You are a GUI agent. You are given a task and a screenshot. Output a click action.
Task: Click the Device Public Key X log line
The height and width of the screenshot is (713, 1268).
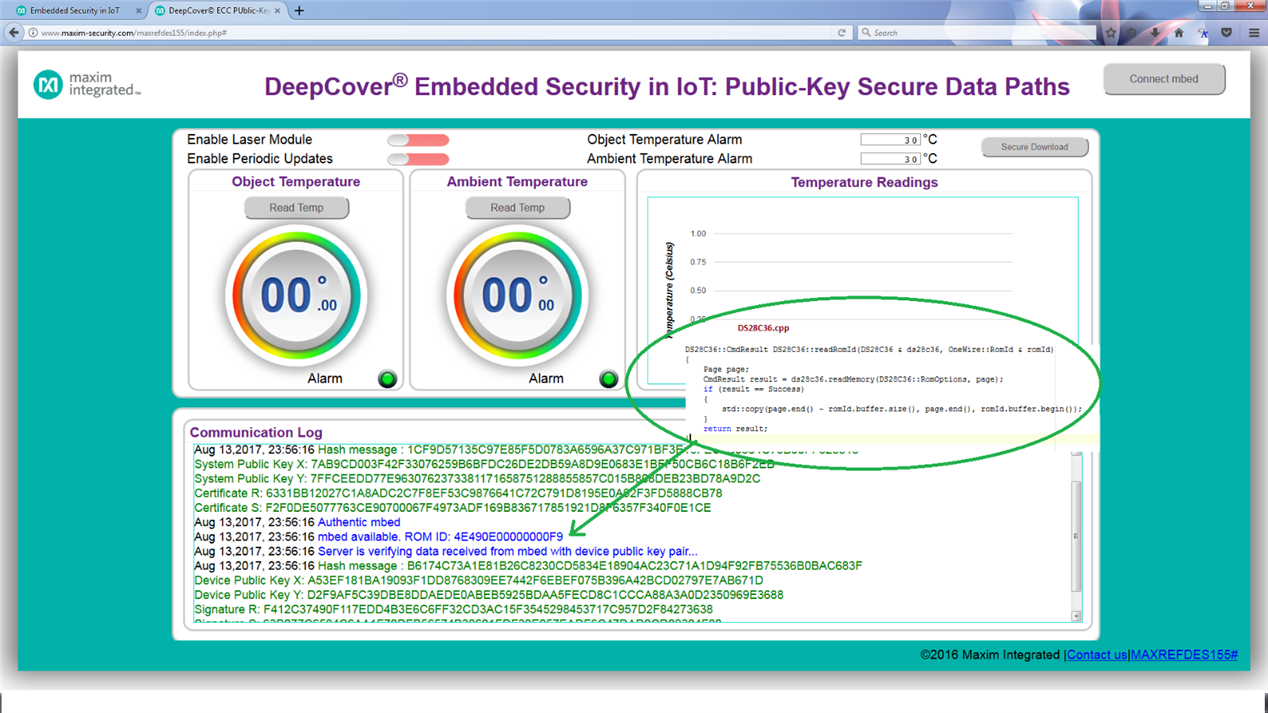(478, 580)
